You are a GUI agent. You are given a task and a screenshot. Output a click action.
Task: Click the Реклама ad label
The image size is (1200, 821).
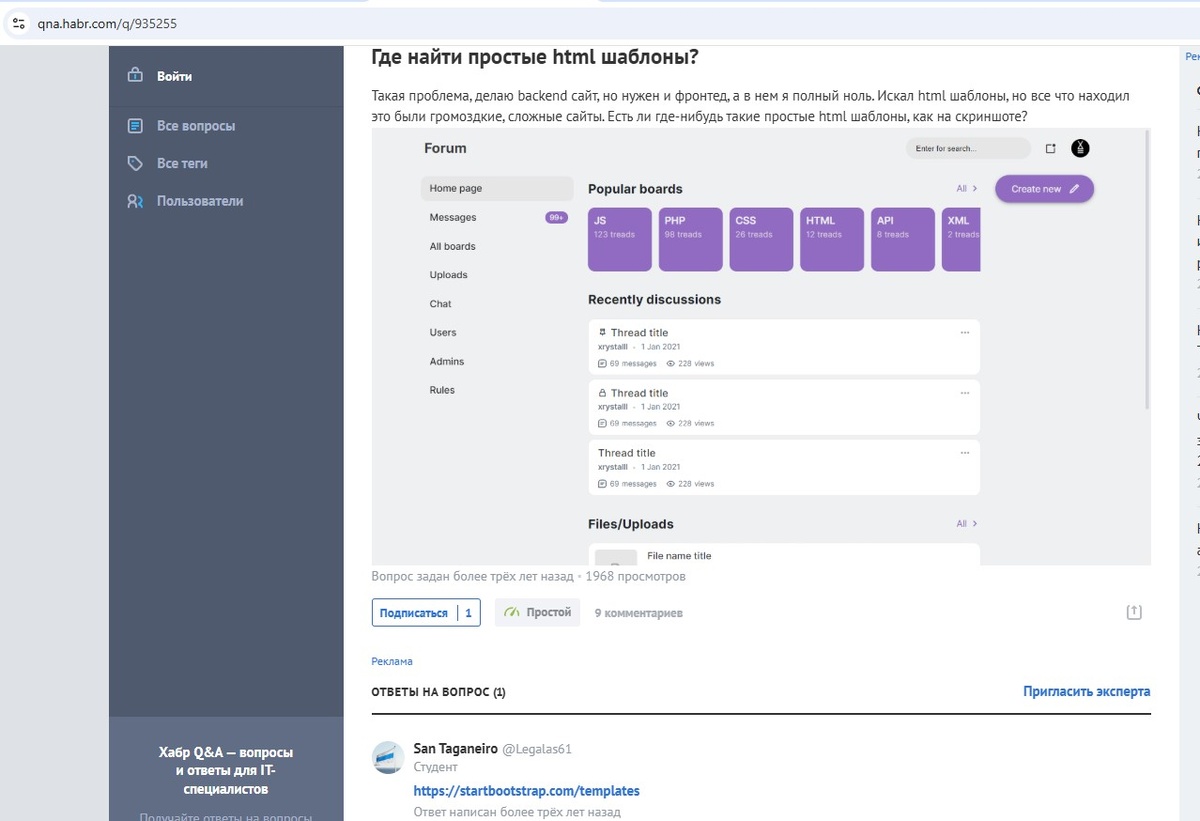tap(391, 661)
